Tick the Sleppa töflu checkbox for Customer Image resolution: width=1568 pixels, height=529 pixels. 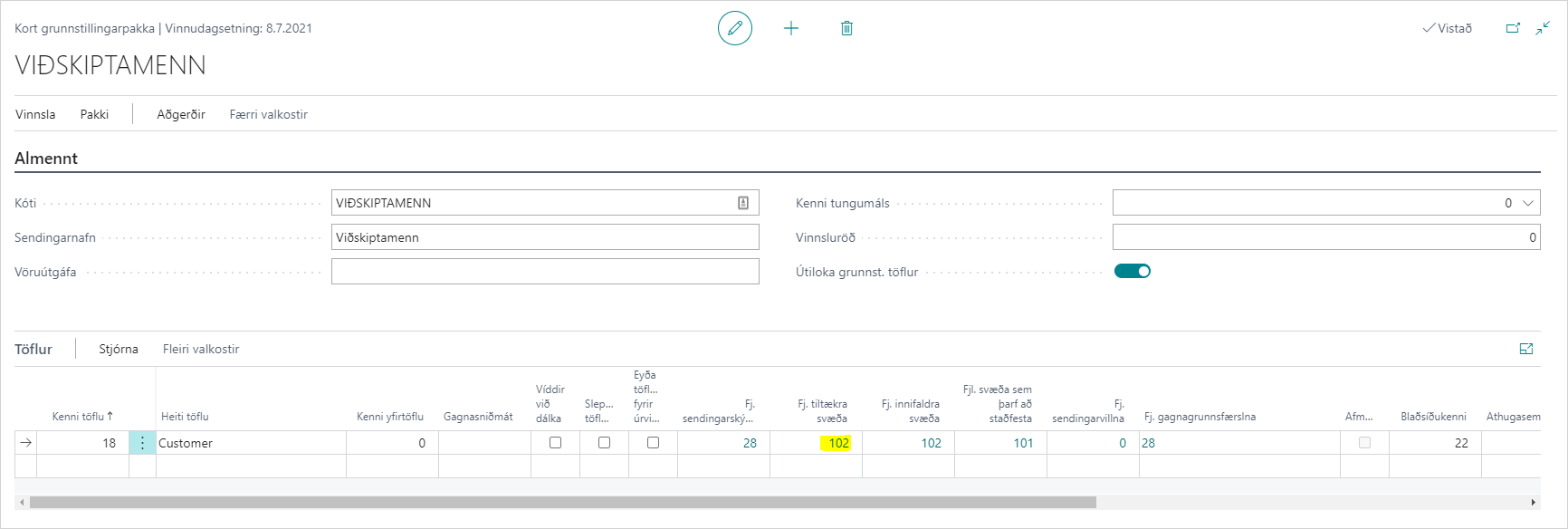point(604,443)
